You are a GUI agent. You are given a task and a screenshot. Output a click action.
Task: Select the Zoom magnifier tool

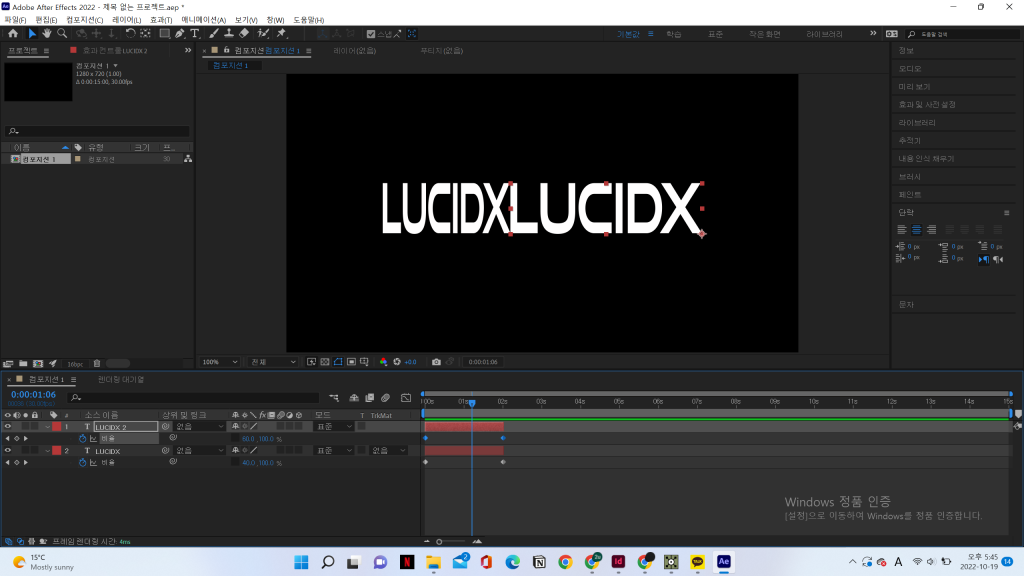(62, 33)
